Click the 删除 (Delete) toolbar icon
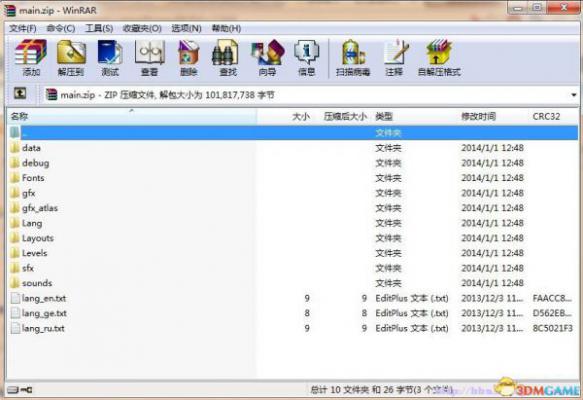Screen dimensions: 583x400 189,53
